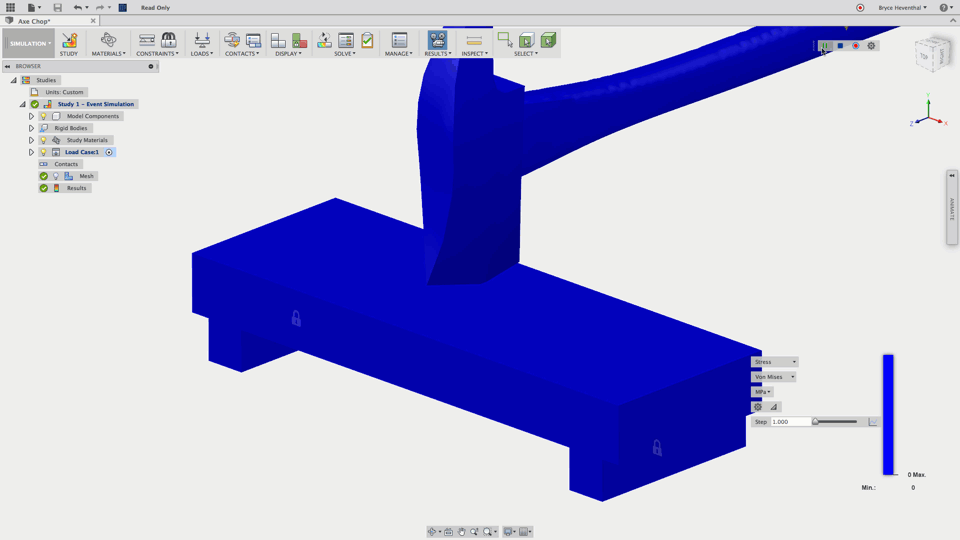Click the padlock constraint icon
This screenshot has height=540, width=960.
coord(168,40)
